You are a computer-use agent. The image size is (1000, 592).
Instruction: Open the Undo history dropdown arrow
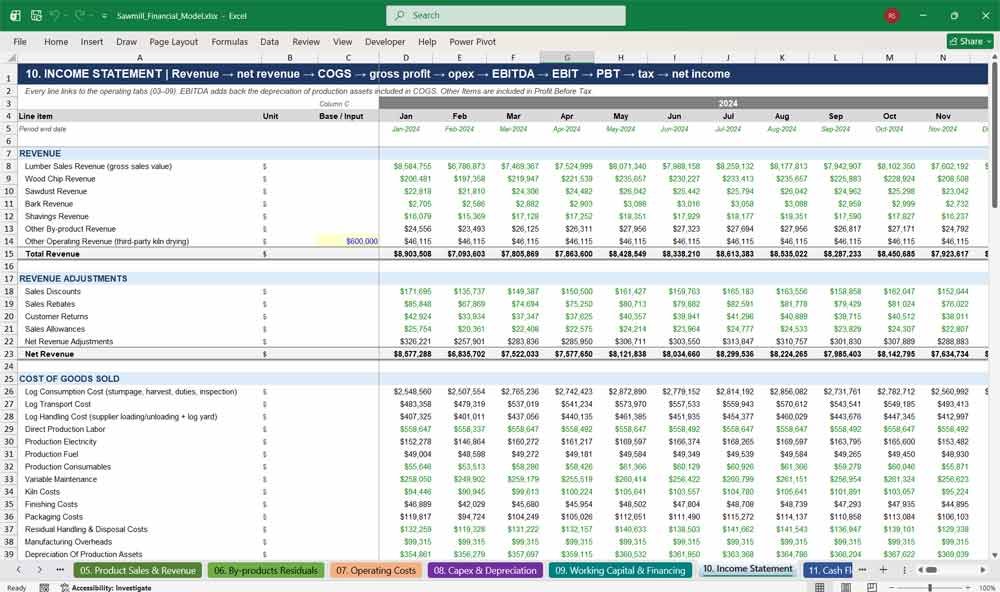click(66, 15)
